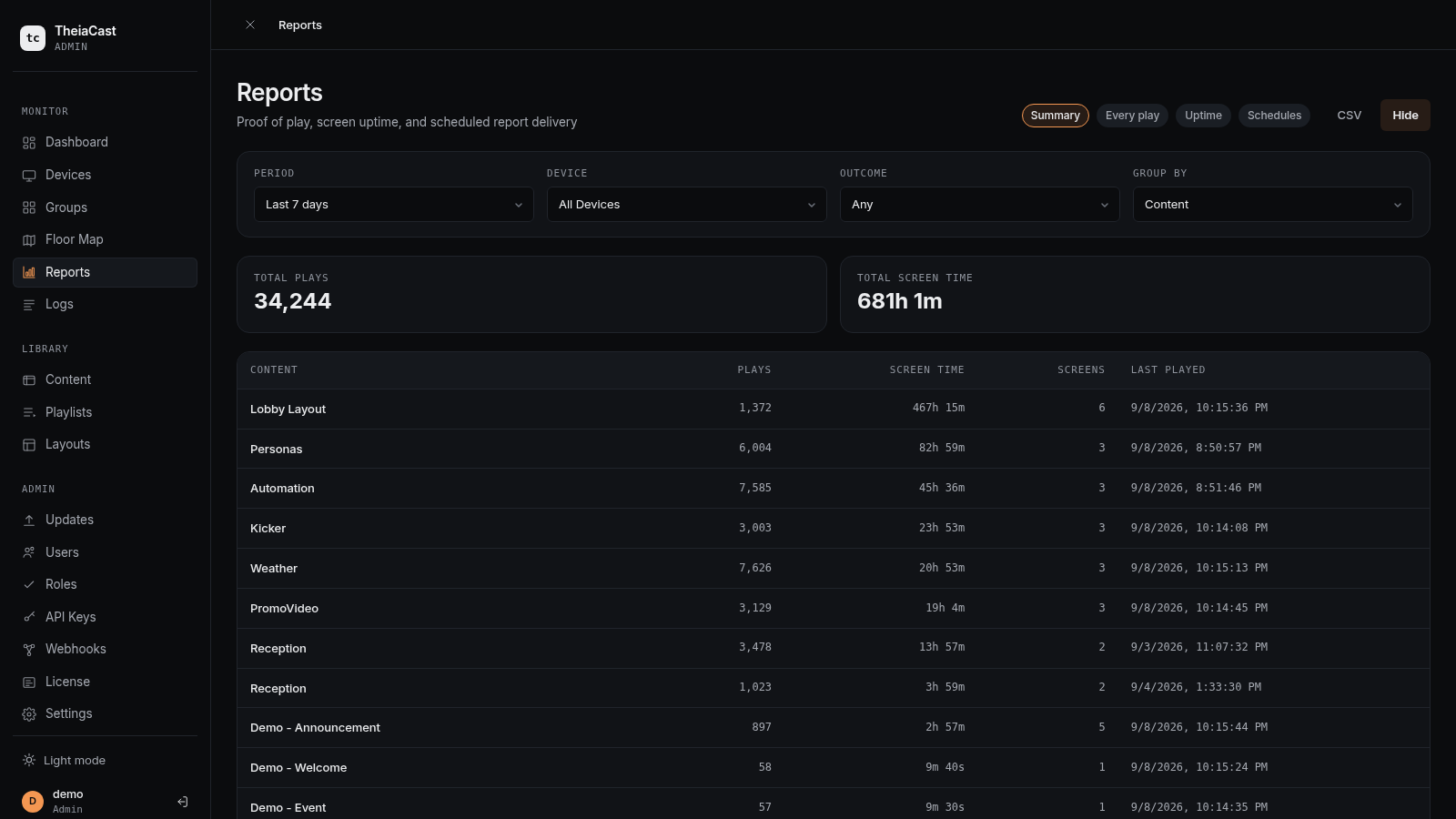Switch to the Schedules tab
The image size is (1456, 819).
[x=1274, y=116]
